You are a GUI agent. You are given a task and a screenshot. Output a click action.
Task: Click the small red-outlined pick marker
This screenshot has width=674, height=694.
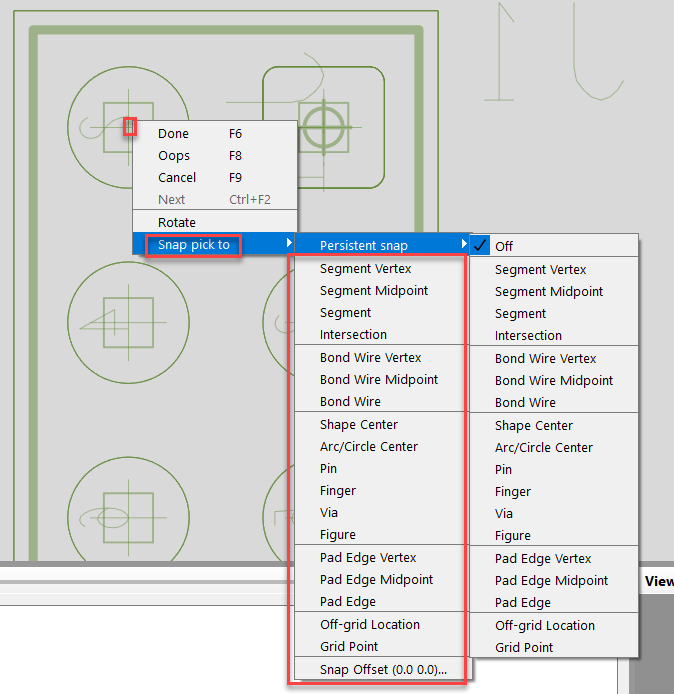click(x=129, y=127)
